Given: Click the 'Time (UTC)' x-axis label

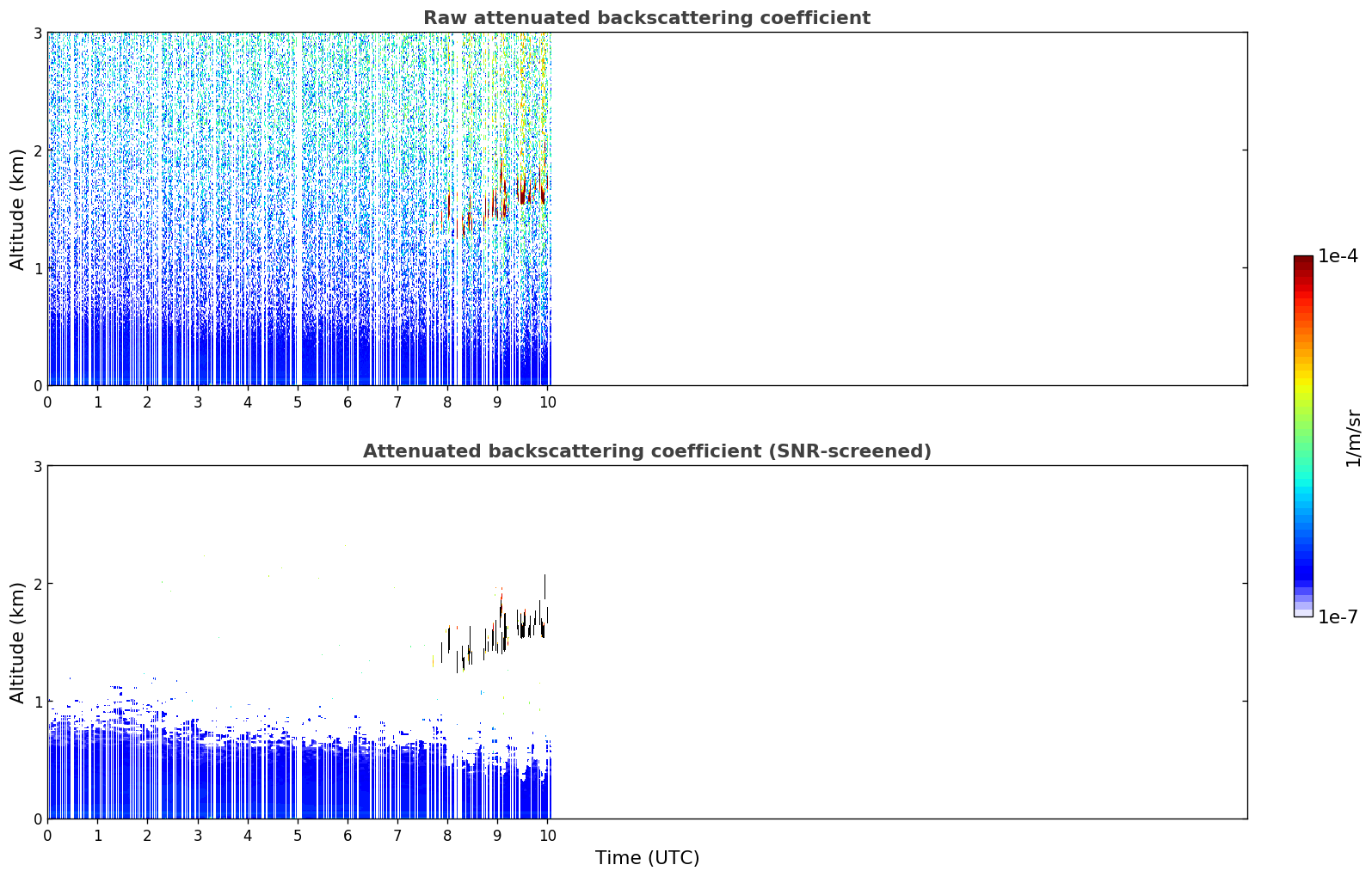Looking at the screenshot, I should [647, 858].
